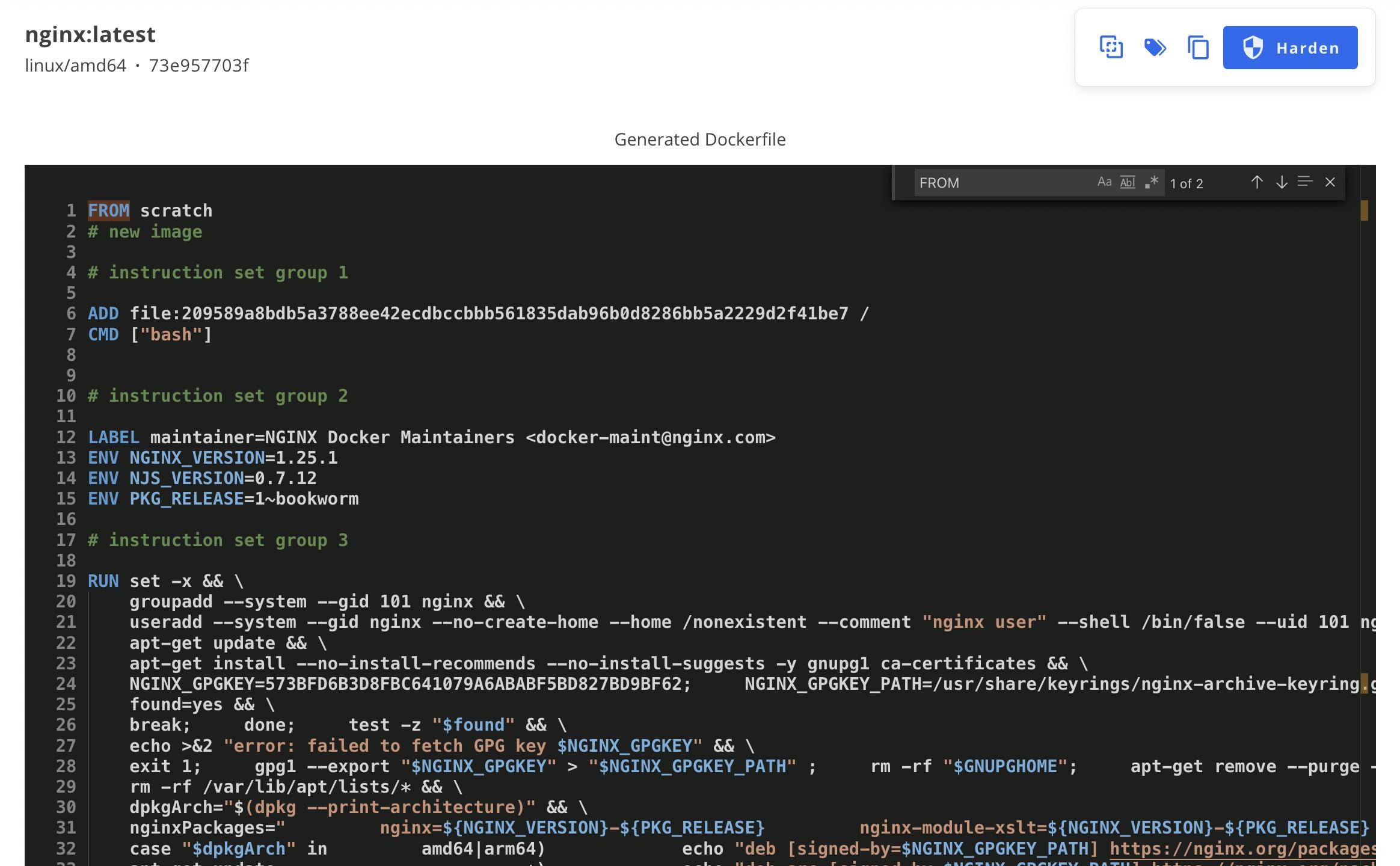This screenshot has height=866, width=1400.
Task: Go to next match with down arrow
Action: click(1282, 182)
